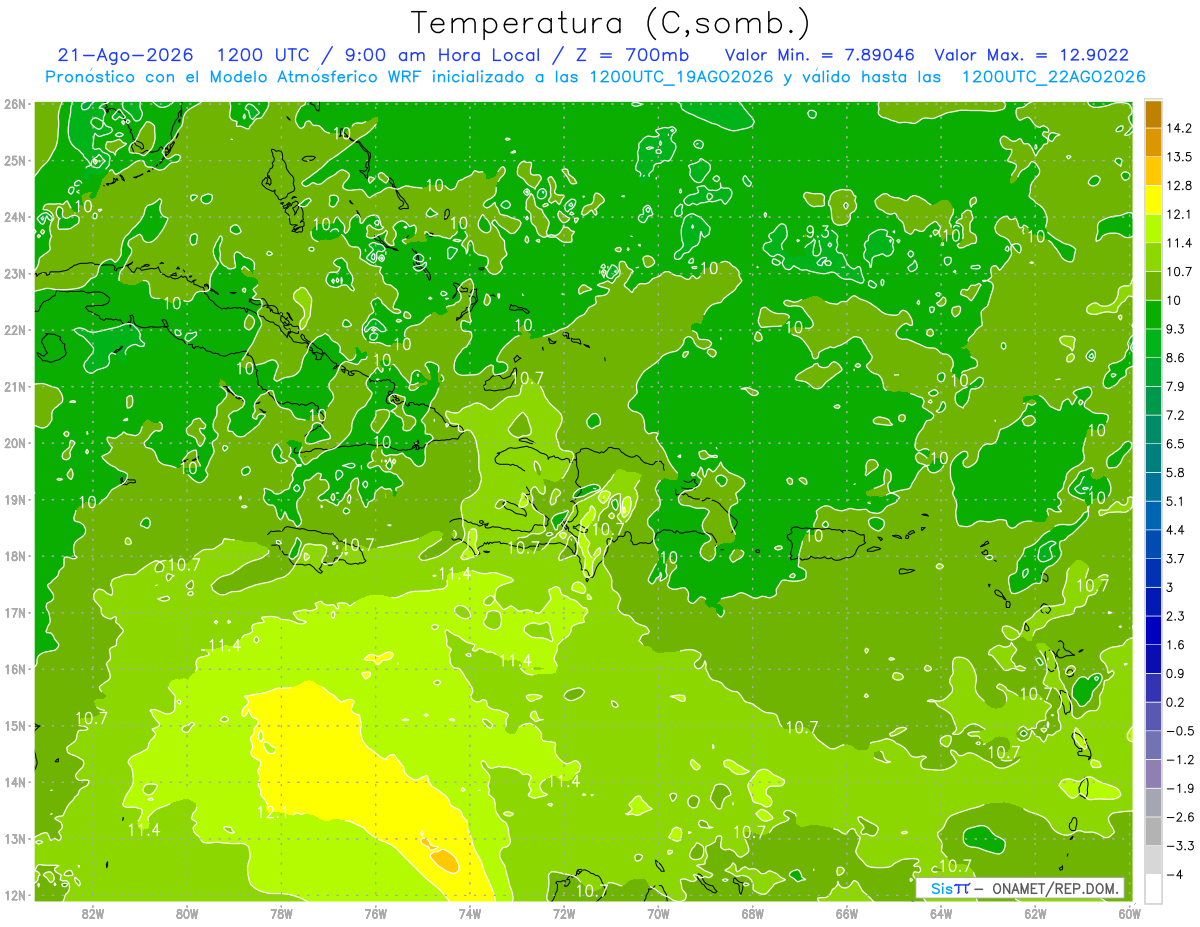Click the 68W longitude axis label
The image size is (1200, 927).
(752, 913)
